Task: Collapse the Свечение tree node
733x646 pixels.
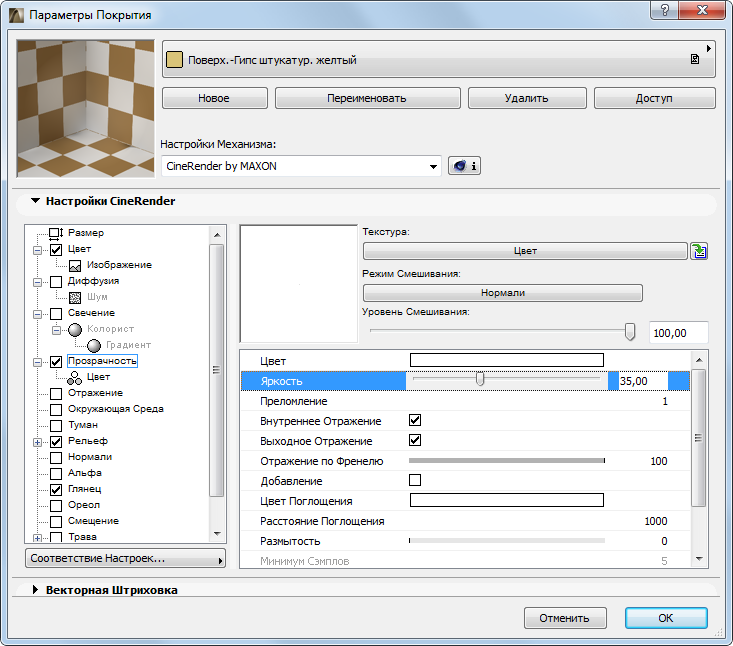Action: click(37, 314)
